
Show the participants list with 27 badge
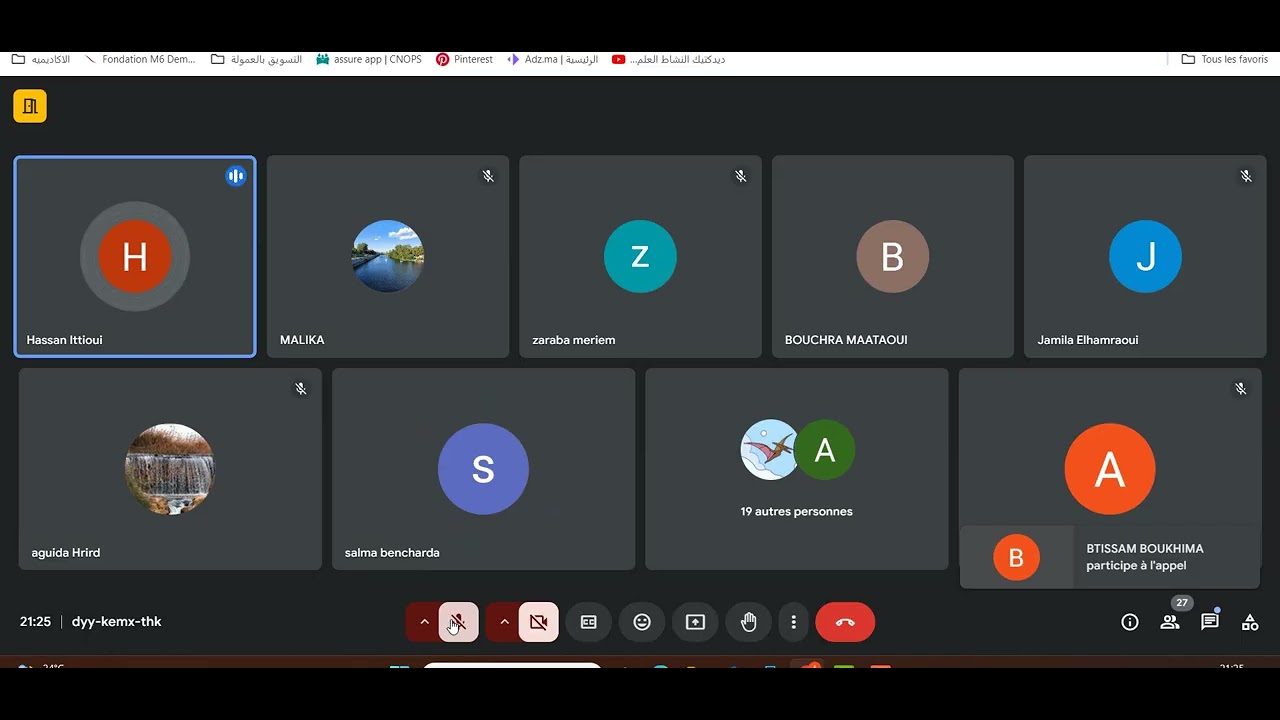tap(1170, 622)
